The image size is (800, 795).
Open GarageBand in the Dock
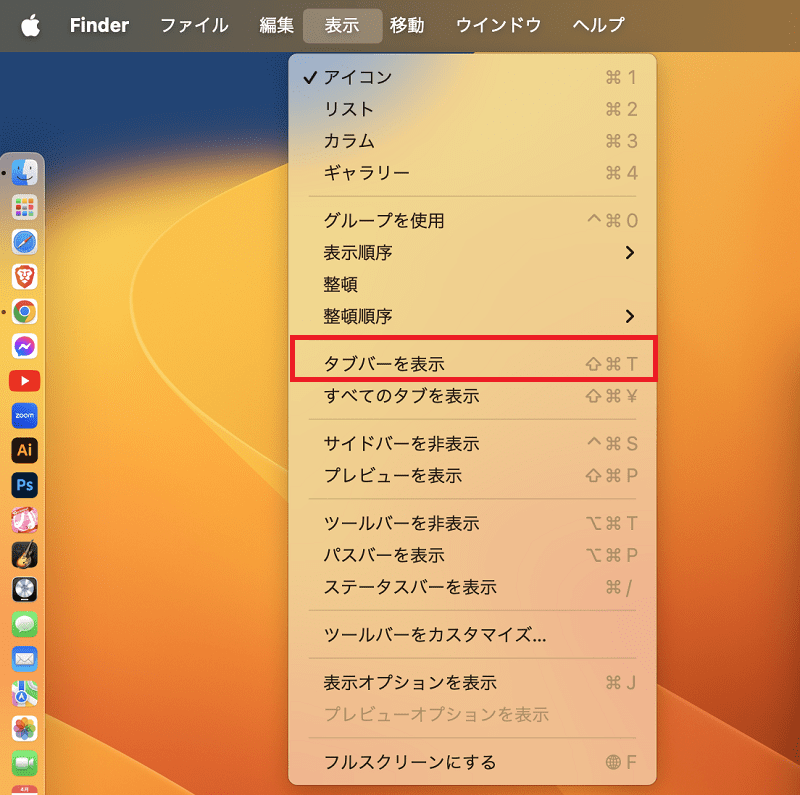[24, 555]
